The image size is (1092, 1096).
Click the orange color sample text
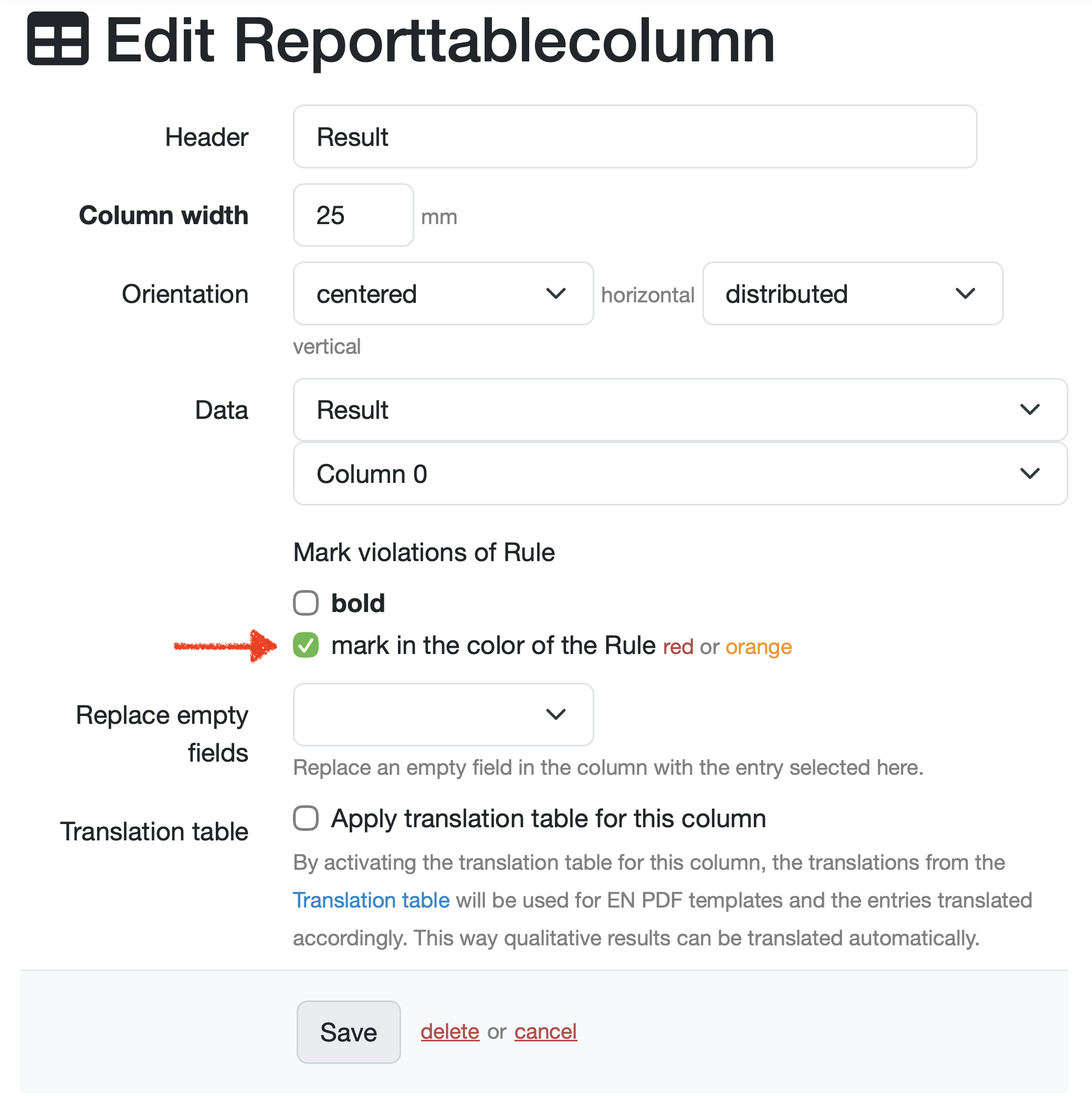(759, 647)
